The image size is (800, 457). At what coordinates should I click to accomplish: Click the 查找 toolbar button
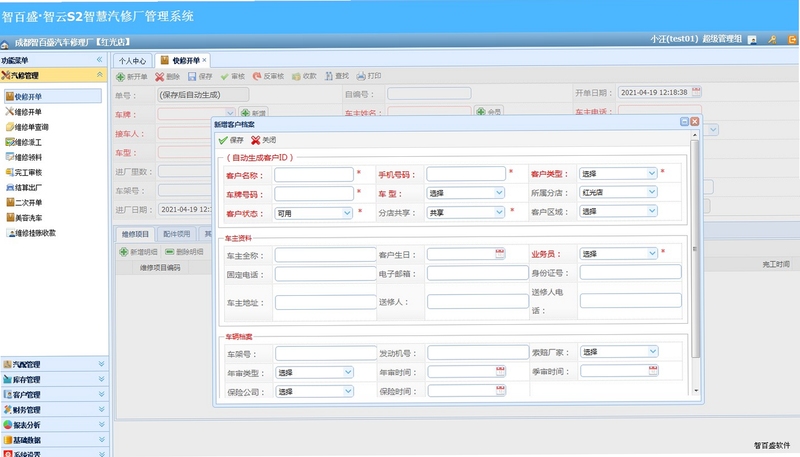(x=337, y=76)
